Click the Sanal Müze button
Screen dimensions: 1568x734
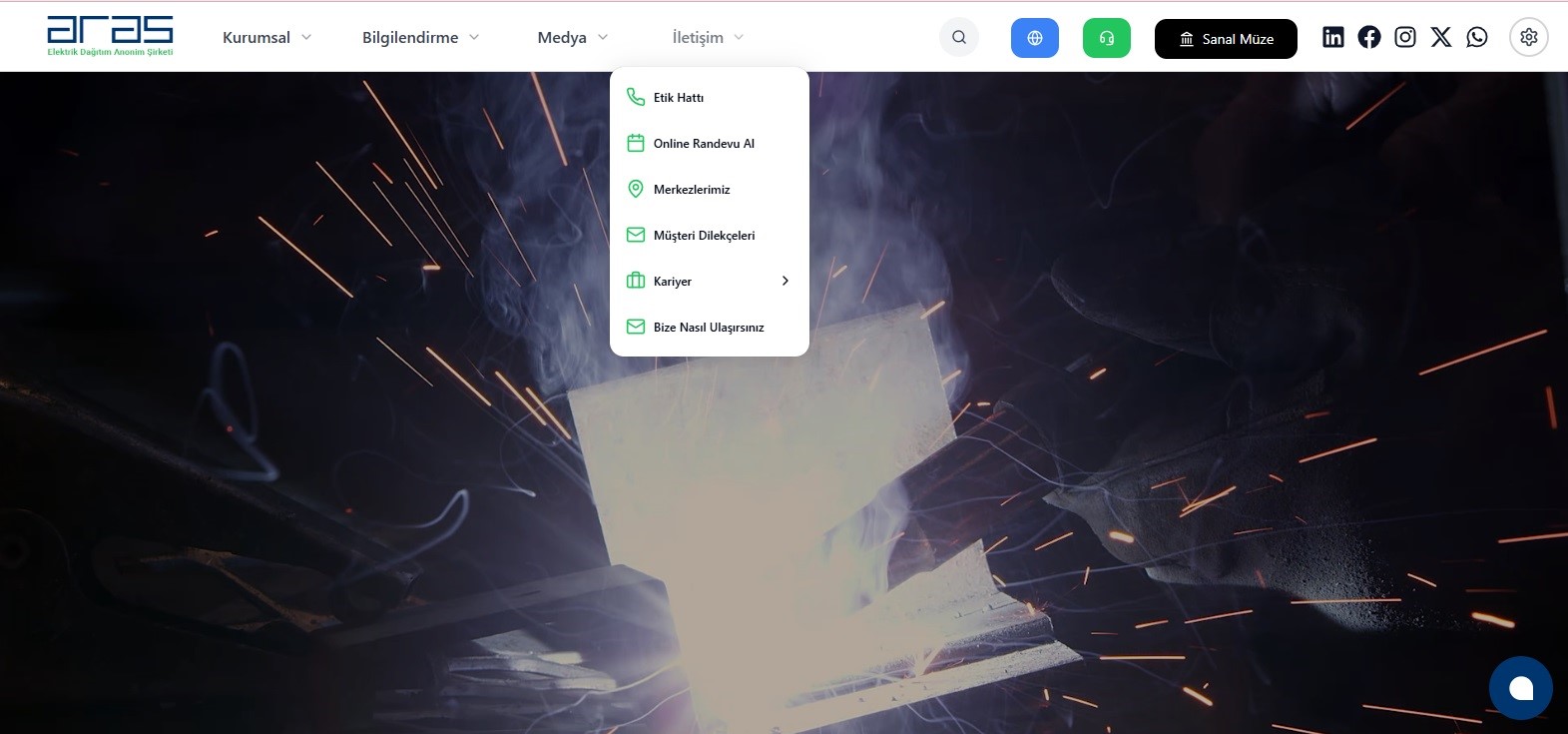(1225, 39)
